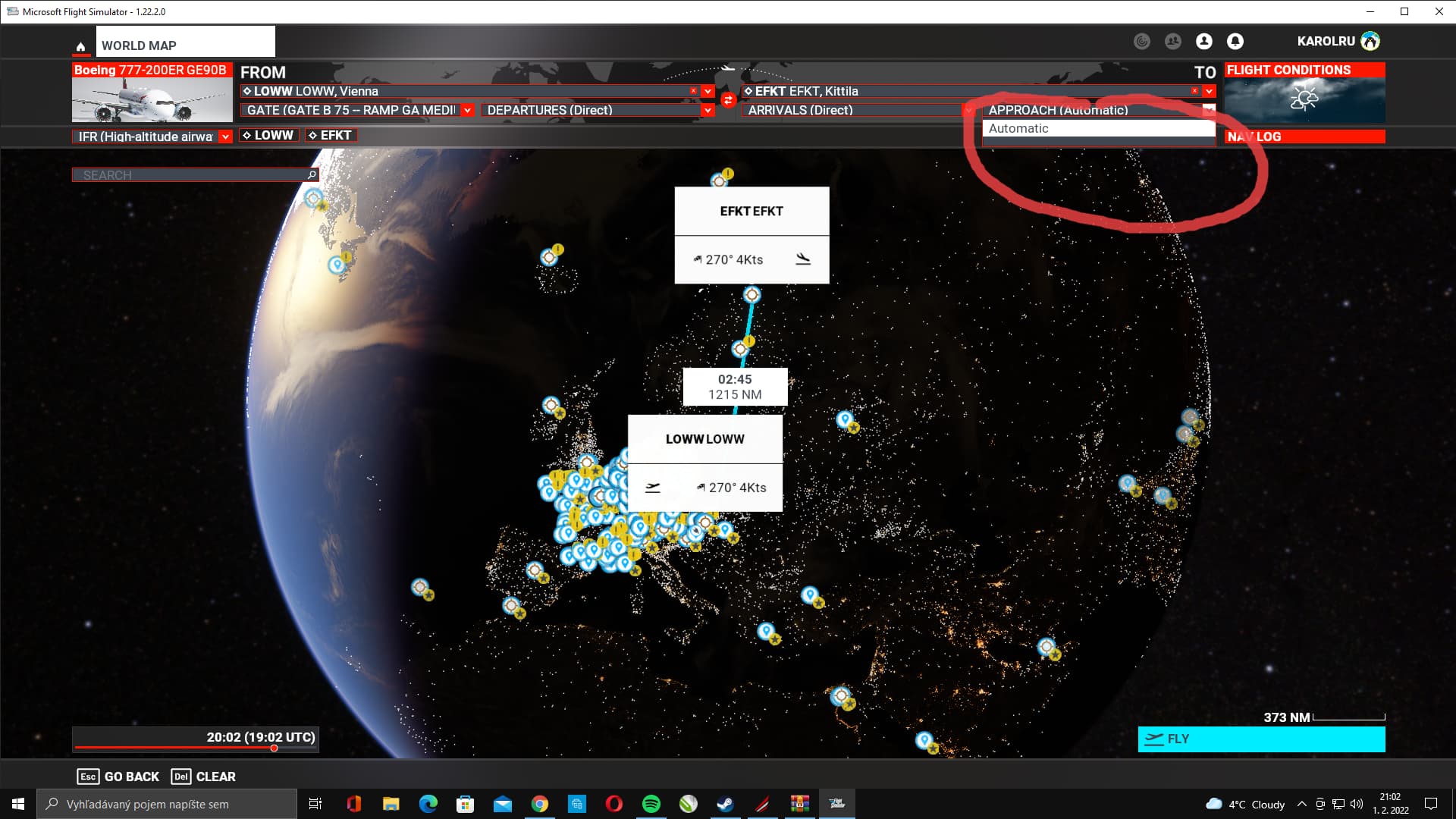The width and height of the screenshot is (1456, 819).
Task: Swap departure and arrival airports
Action: click(x=728, y=100)
